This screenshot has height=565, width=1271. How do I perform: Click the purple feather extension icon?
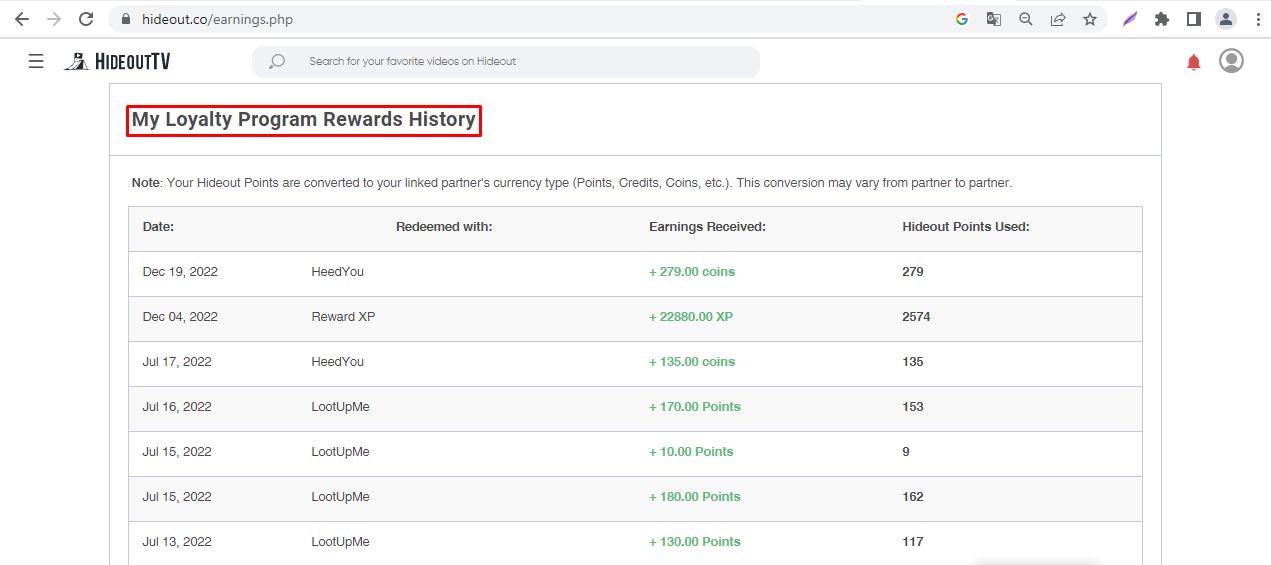[x=1130, y=19]
